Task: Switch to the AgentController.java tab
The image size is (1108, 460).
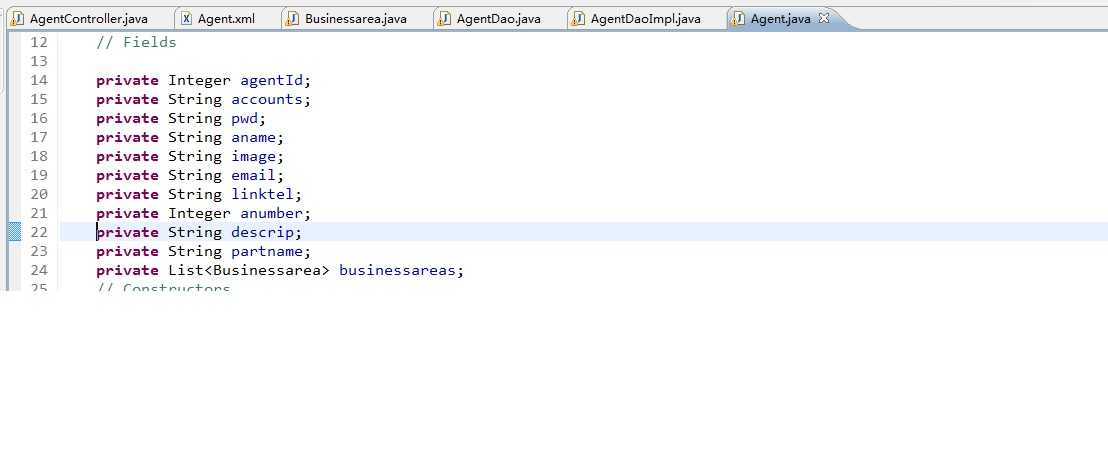Action: pyautogui.click(x=88, y=19)
